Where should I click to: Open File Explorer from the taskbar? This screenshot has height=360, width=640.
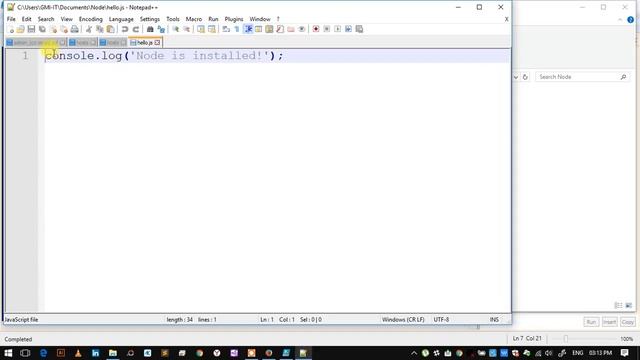click(x=113, y=353)
